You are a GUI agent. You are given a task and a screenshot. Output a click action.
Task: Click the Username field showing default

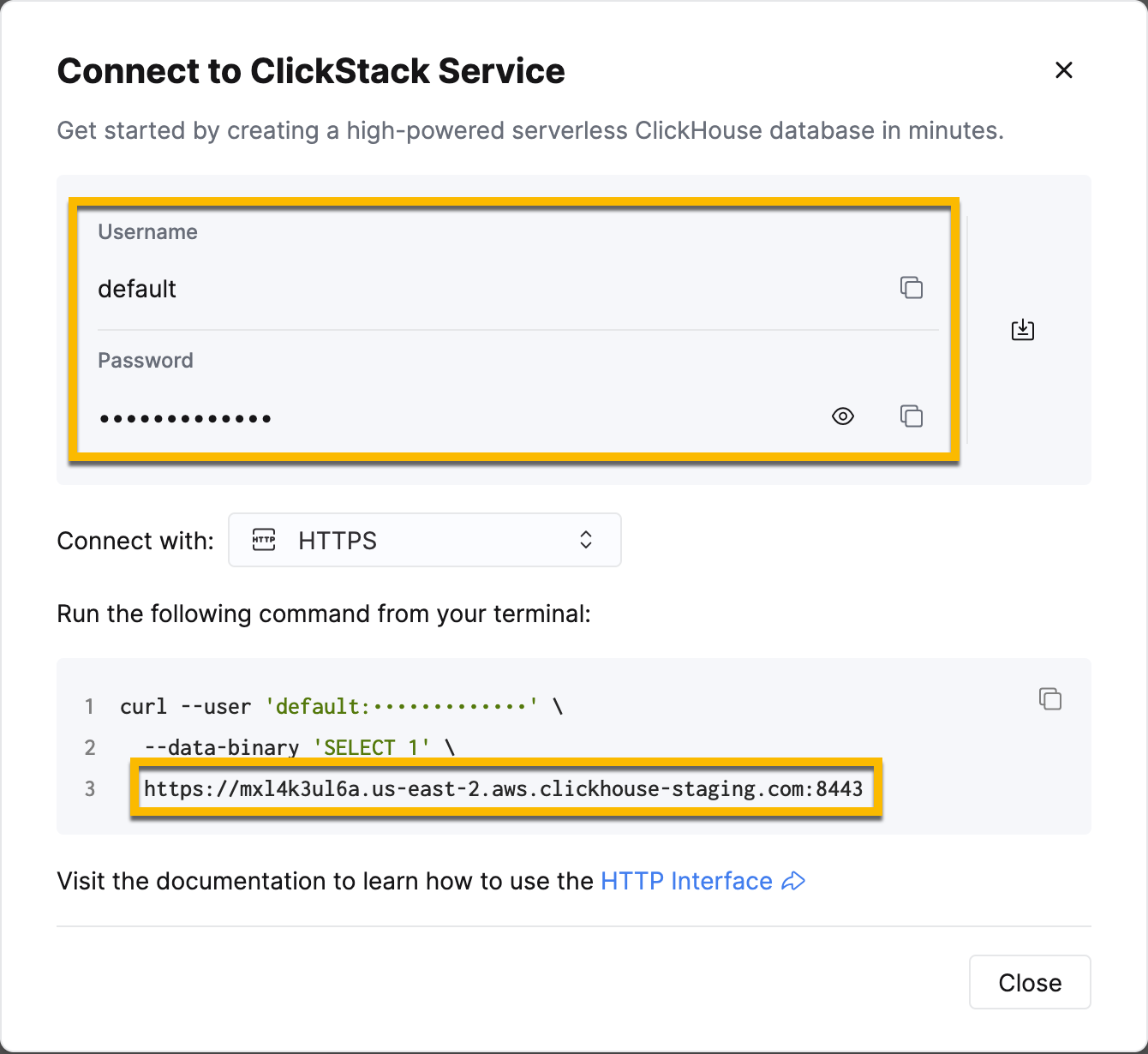[343, 289]
